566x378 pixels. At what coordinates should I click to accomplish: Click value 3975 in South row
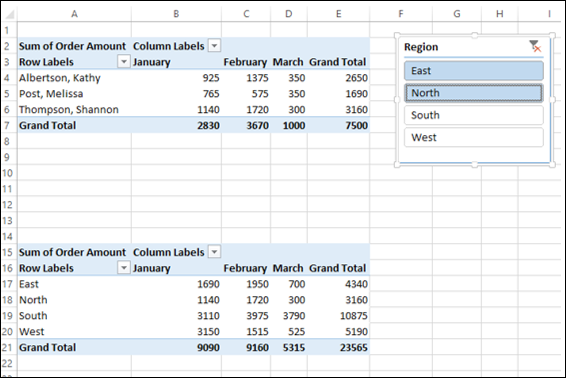257,316
